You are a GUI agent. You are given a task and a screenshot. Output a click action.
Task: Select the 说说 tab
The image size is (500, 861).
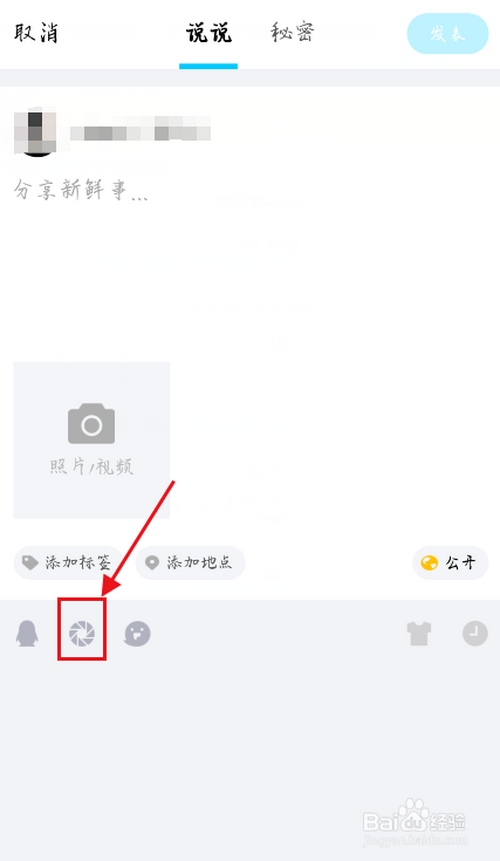(209, 33)
